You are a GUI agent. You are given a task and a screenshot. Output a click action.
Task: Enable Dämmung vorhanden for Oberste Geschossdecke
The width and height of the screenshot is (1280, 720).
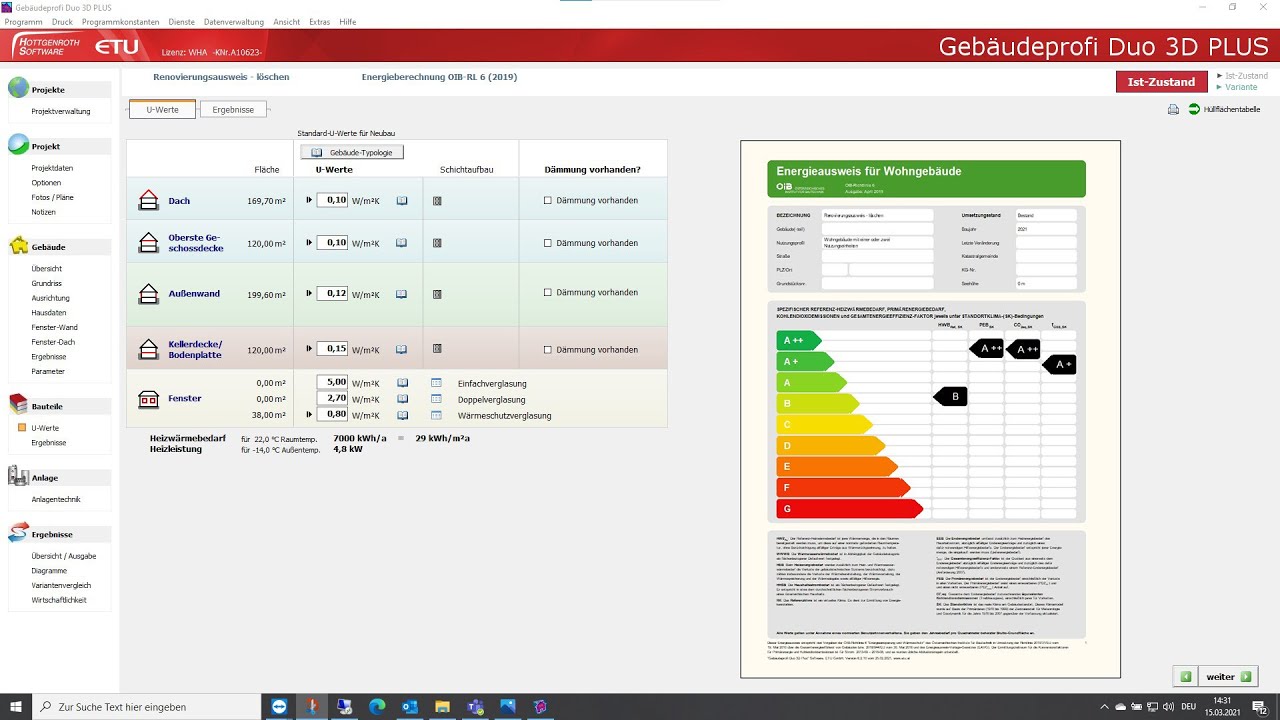click(x=547, y=243)
